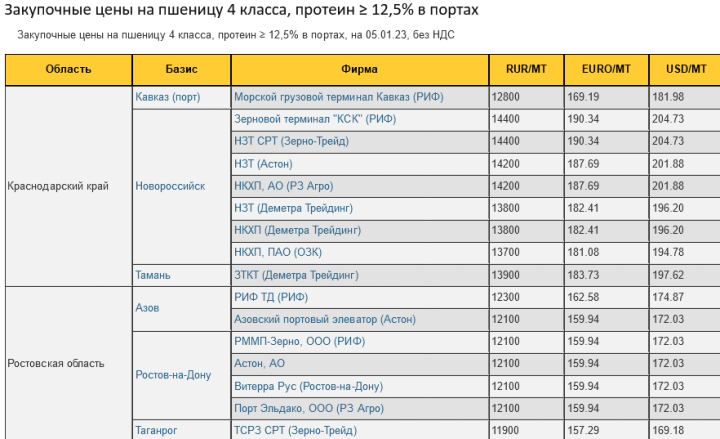The width and height of the screenshot is (720, 439).
Task: Open НКХП, АО (РЗ Агро) link
Action: [x=290, y=186]
